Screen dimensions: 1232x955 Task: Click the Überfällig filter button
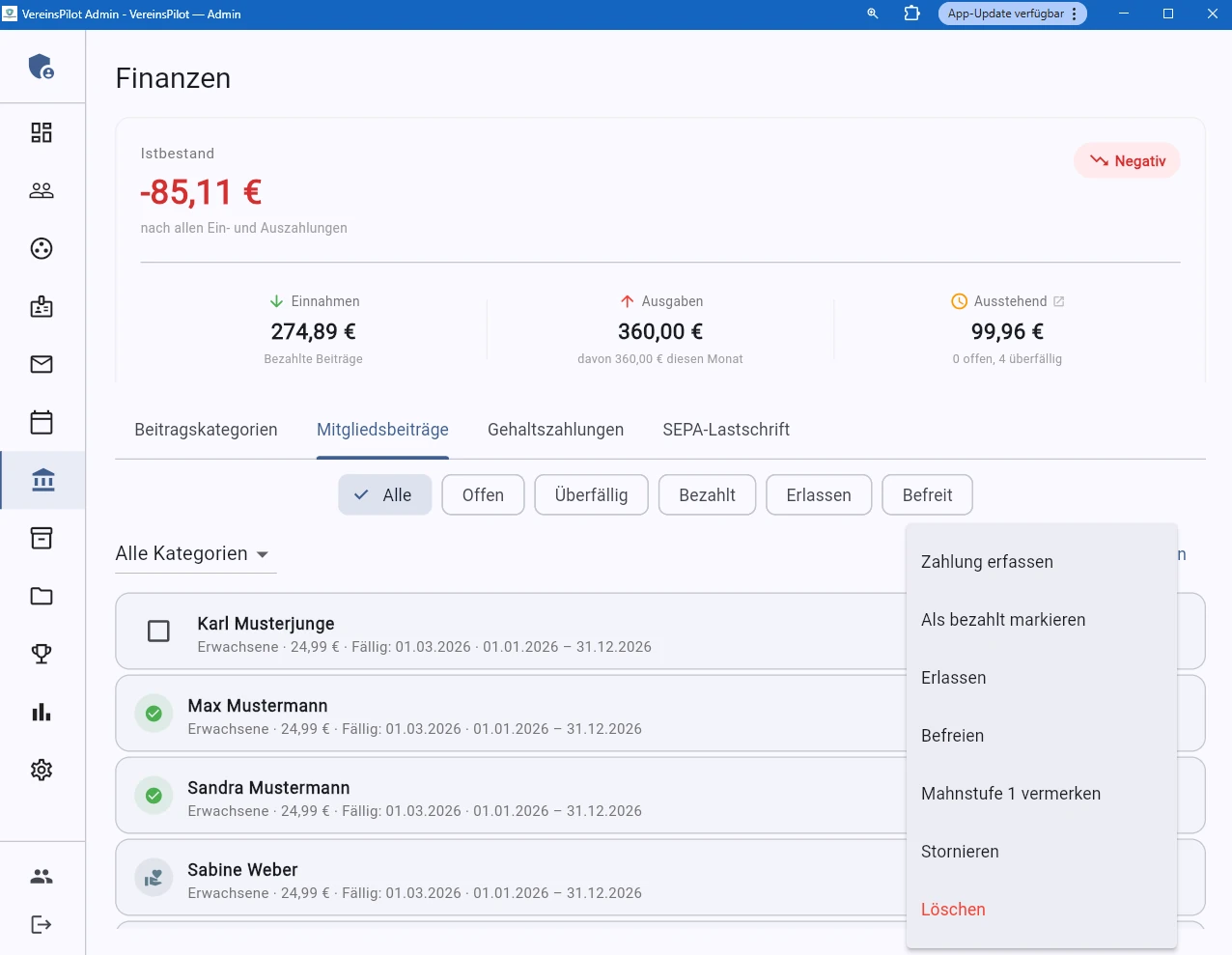click(591, 494)
